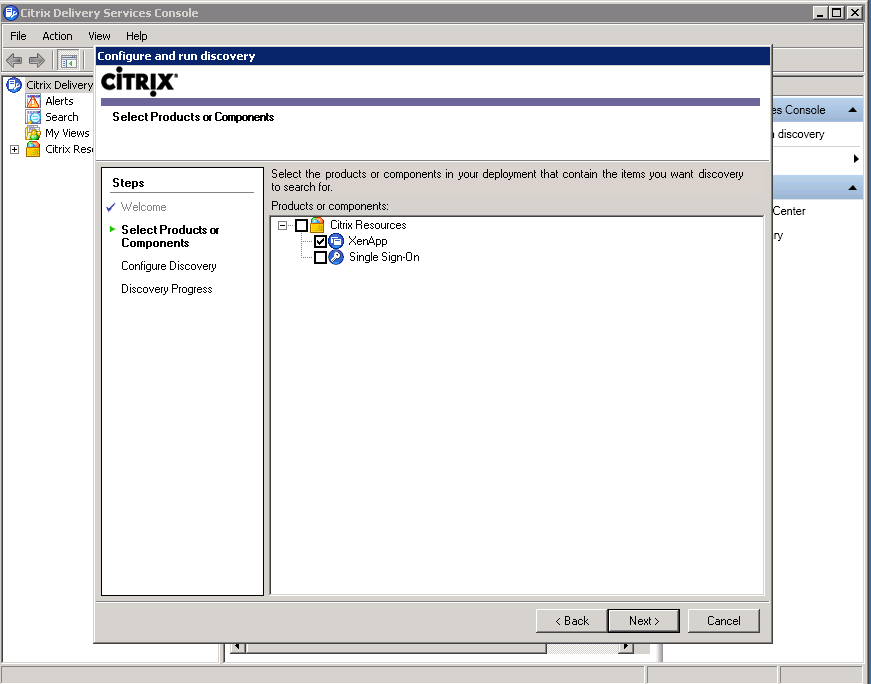
Task: Click the XenApp product icon
Action: pyautogui.click(x=336, y=241)
